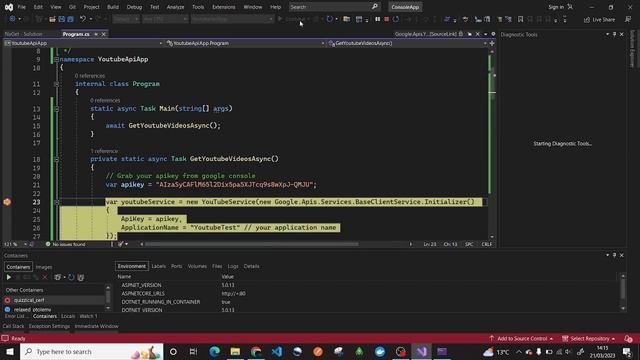Click the container list scrollbar thumb
This screenshot has width=640, height=360.
point(108,296)
